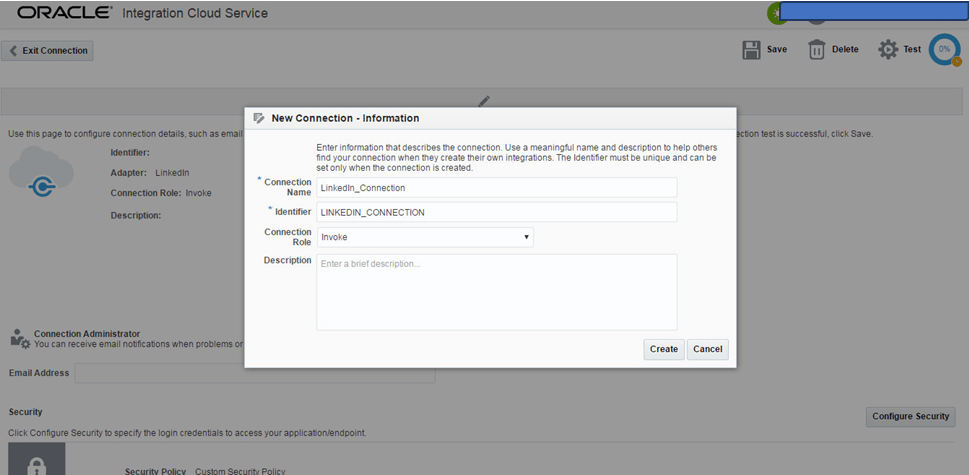This screenshot has width=969, height=475.
Task: Click the Test gear icon
Action: point(888,50)
